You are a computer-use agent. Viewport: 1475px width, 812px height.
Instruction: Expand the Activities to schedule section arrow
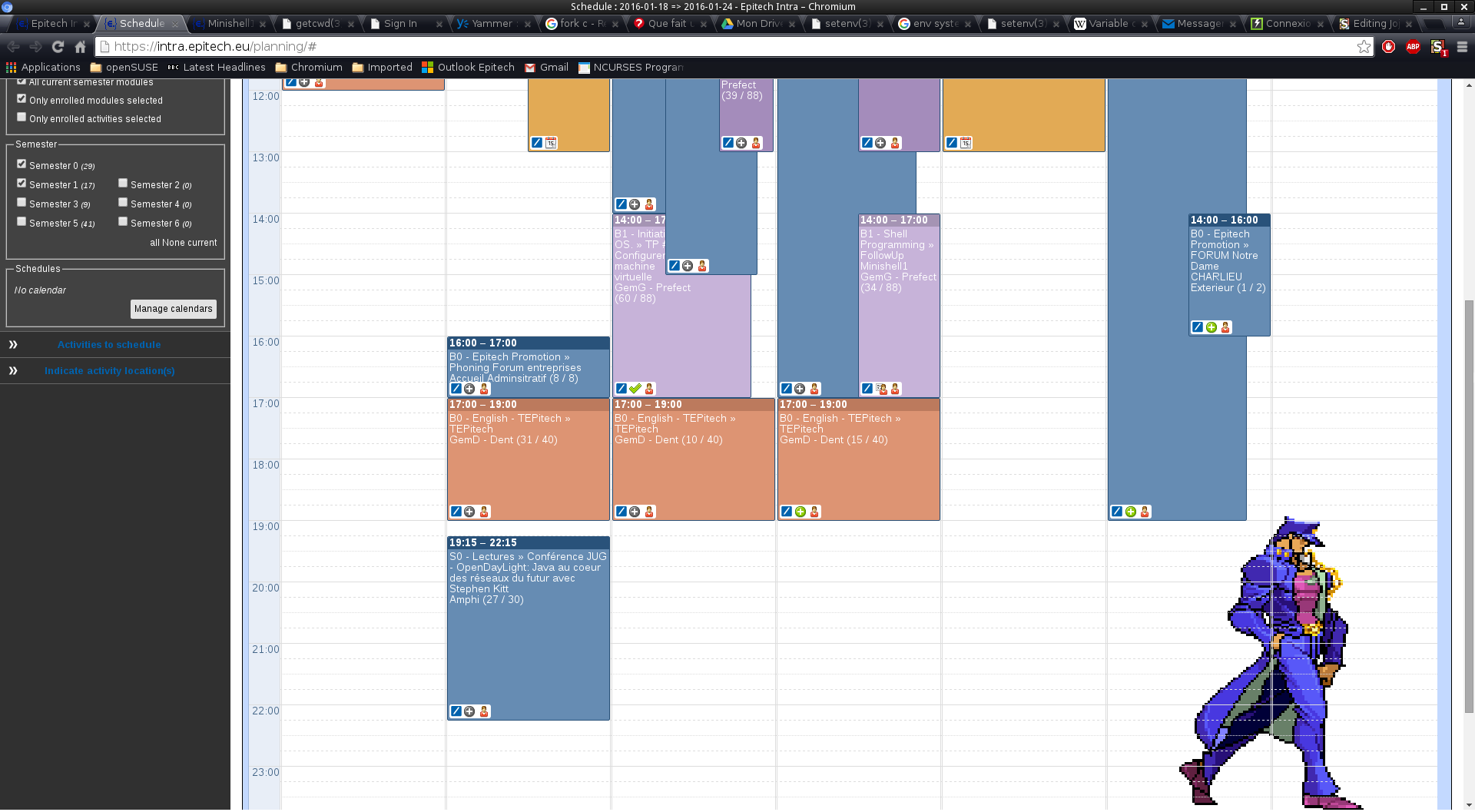pos(13,345)
